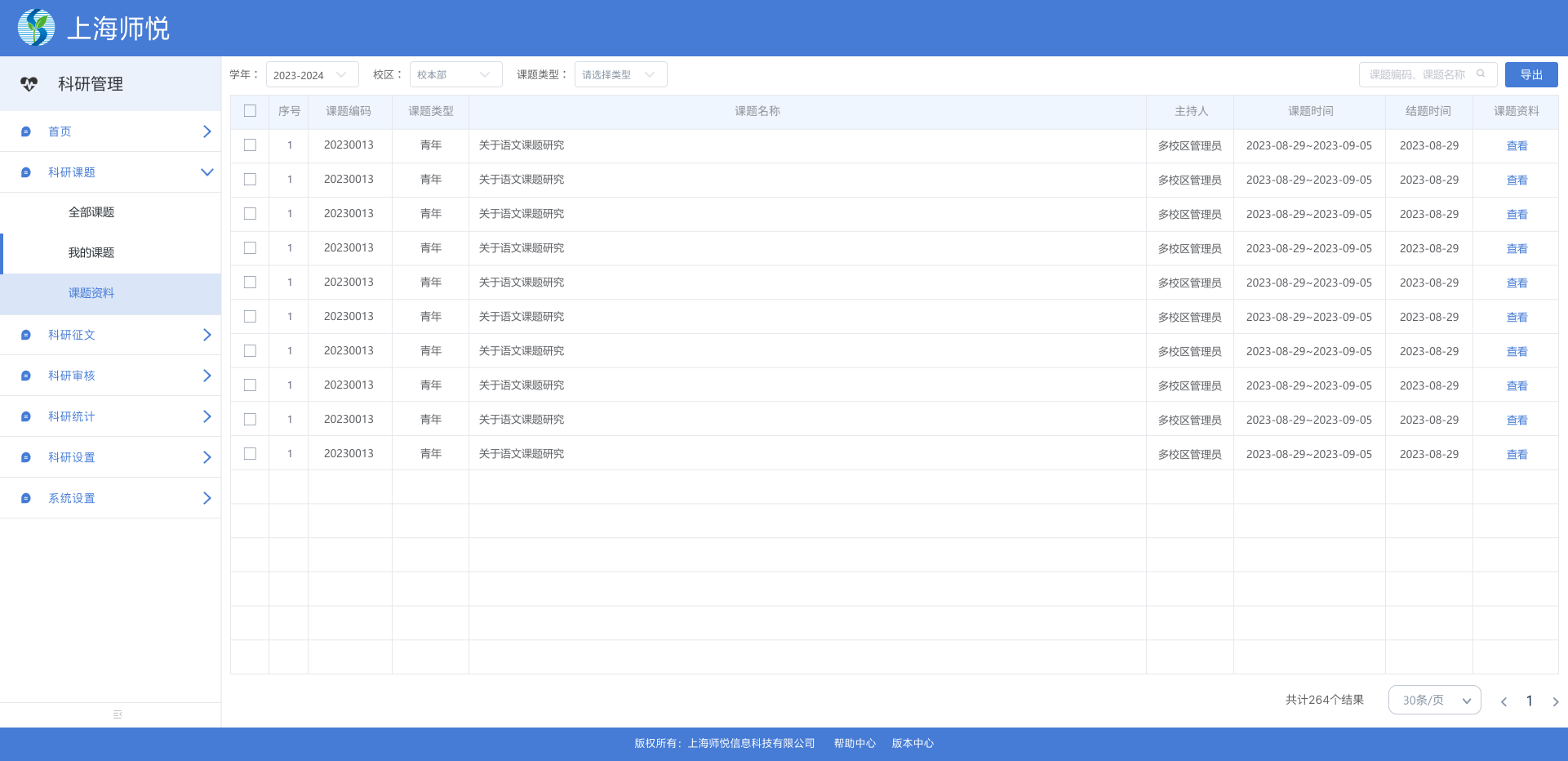This screenshot has height=761, width=1568.
Task: Open the 校区 校本部 dropdown
Action: coord(455,75)
